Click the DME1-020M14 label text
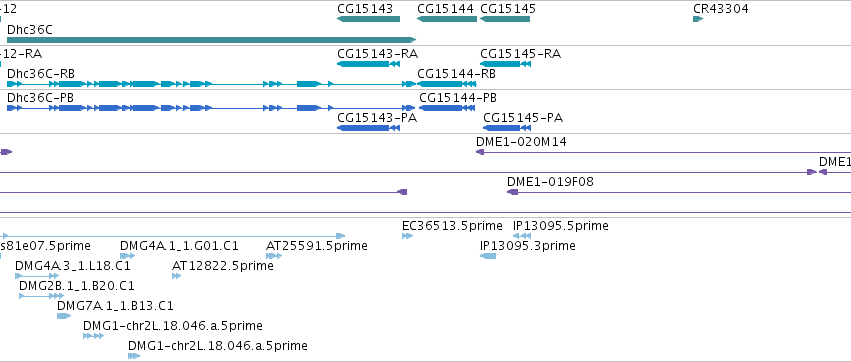Viewport: 851px width, 362px height. click(521, 142)
